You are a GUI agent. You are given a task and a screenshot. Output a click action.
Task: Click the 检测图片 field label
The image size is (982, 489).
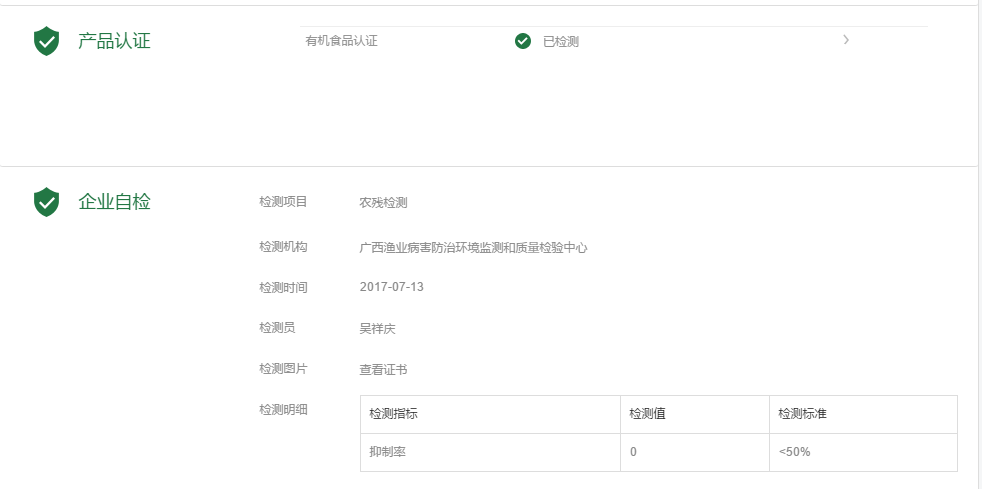[283, 368]
